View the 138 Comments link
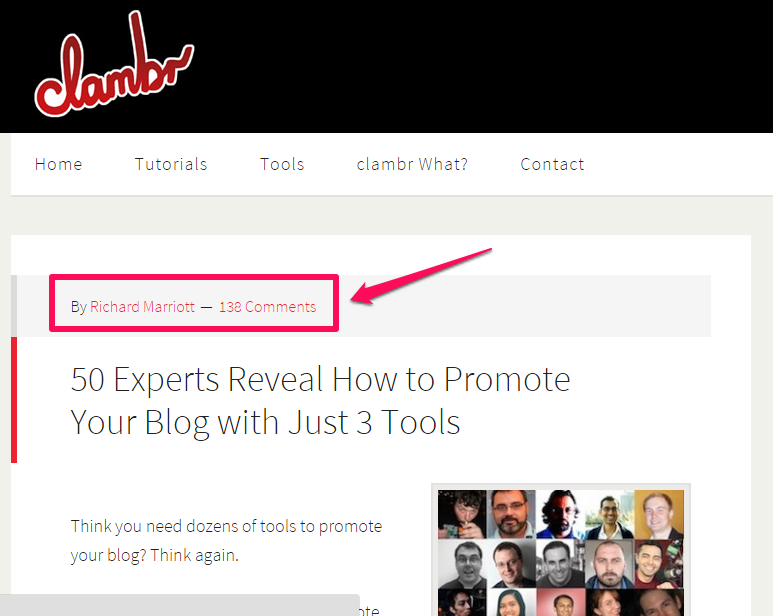Image resolution: width=773 pixels, height=616 pixels. (268, 307)
